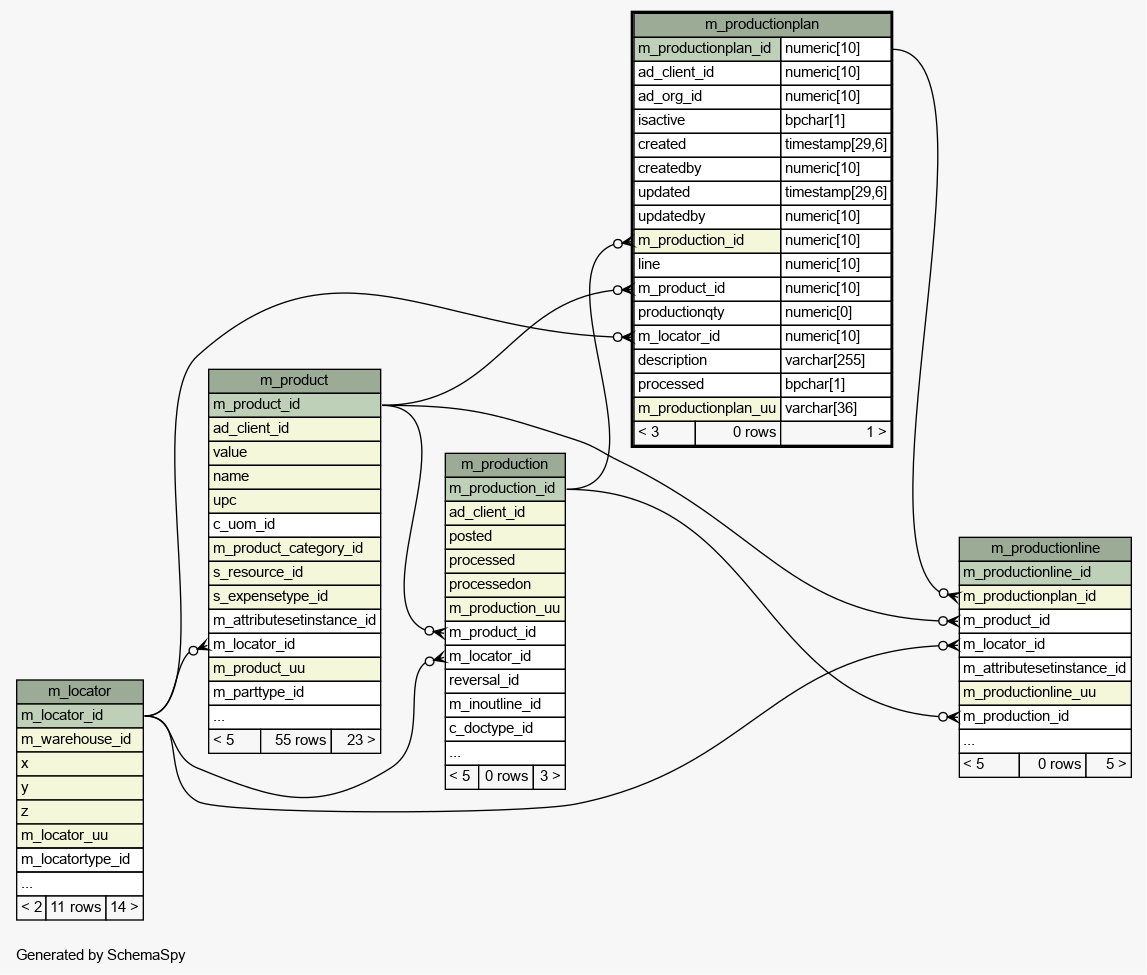Click '55 rows' count in m_product
The image size is (1147, 975).
[x=296, y=741]
